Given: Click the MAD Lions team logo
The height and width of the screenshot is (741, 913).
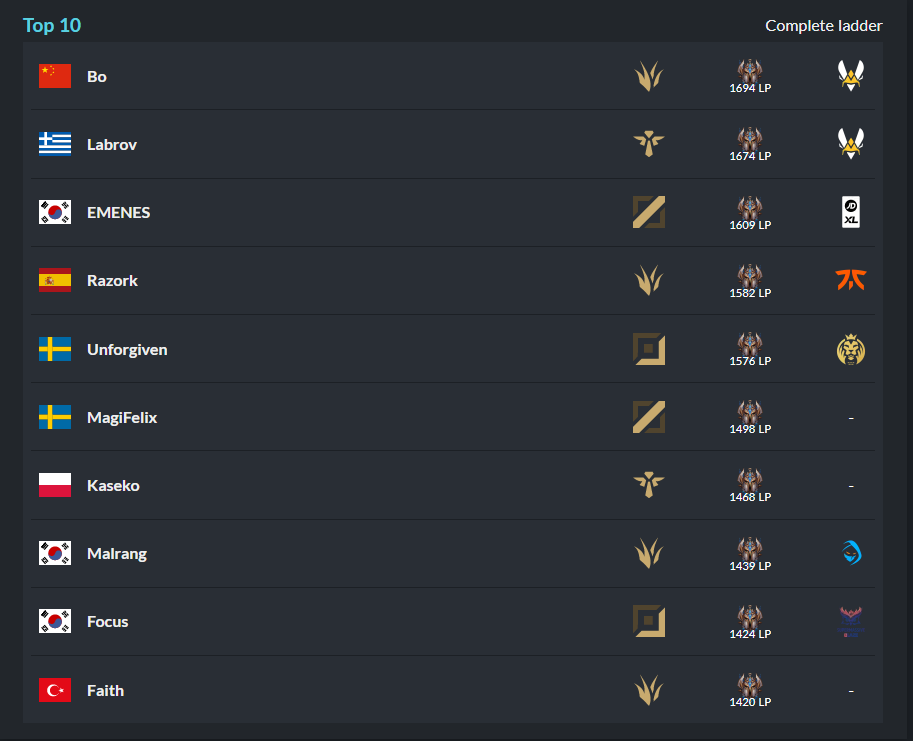Looking at the screenshot, I should click(851, 349).
